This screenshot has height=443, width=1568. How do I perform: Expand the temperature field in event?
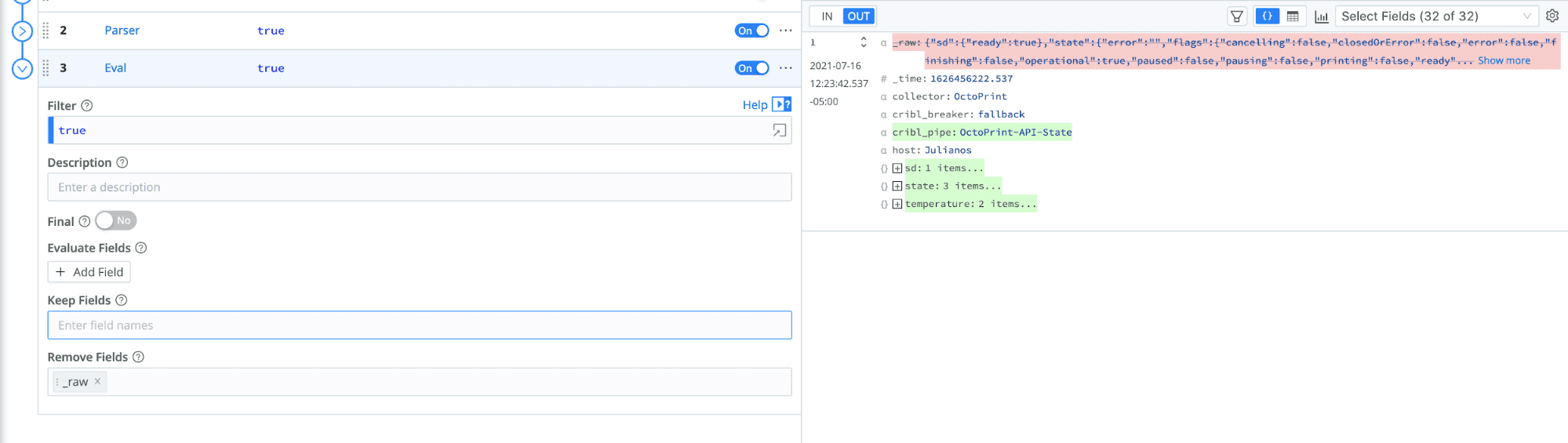pyautogui.click(x=897, y=204)
